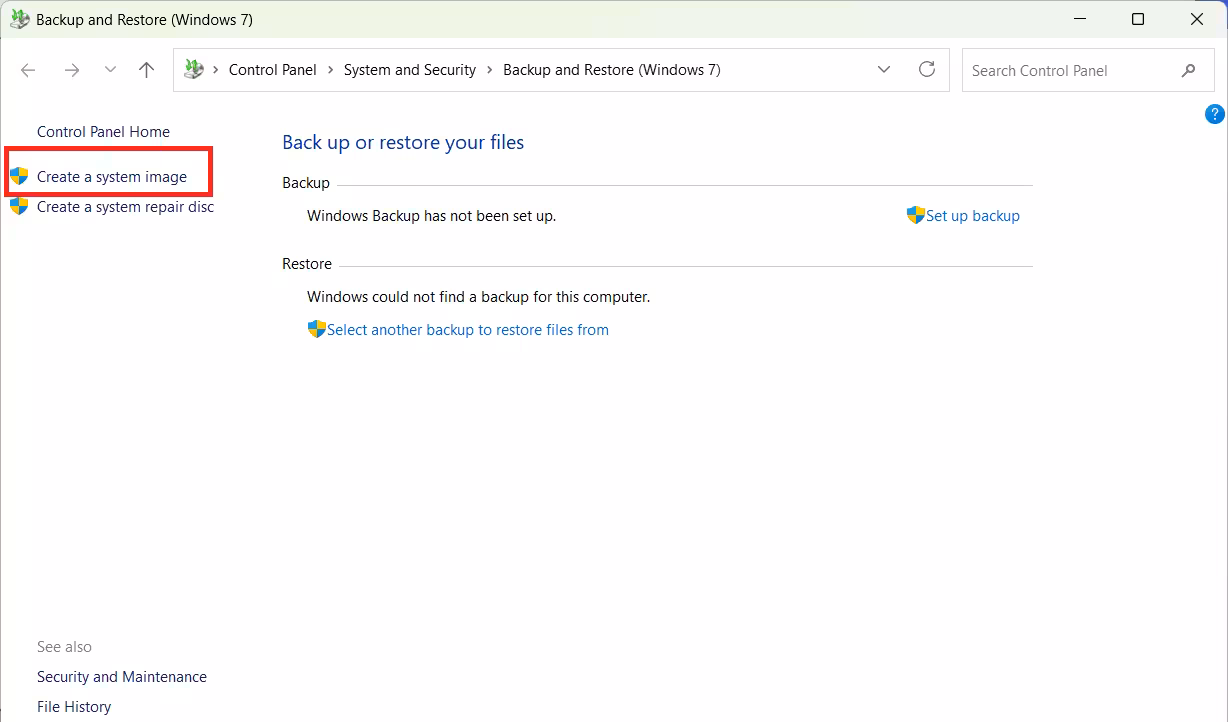
Task: Minimize the Backup and Restore window
Action: click(1080, 19)
